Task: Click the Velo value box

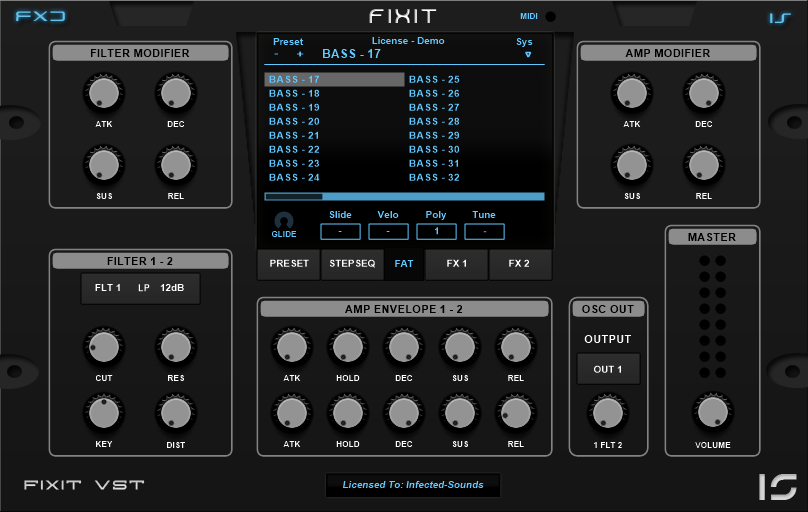Action: 388,232
